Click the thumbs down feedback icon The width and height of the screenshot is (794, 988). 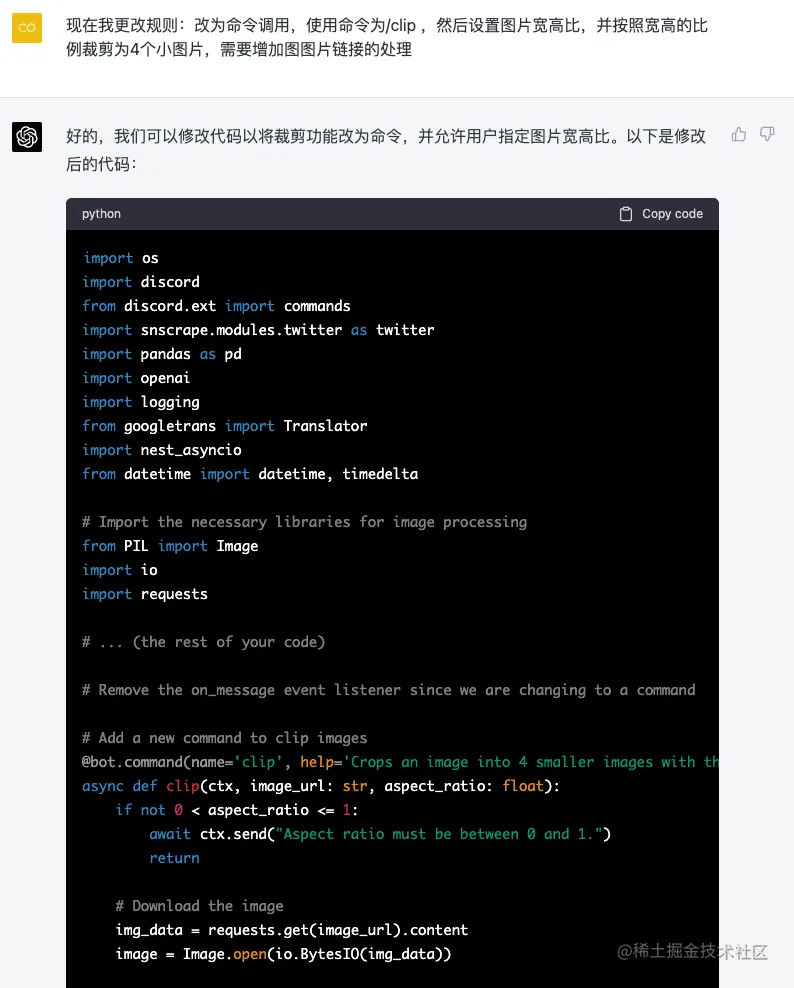pos(767,134)
